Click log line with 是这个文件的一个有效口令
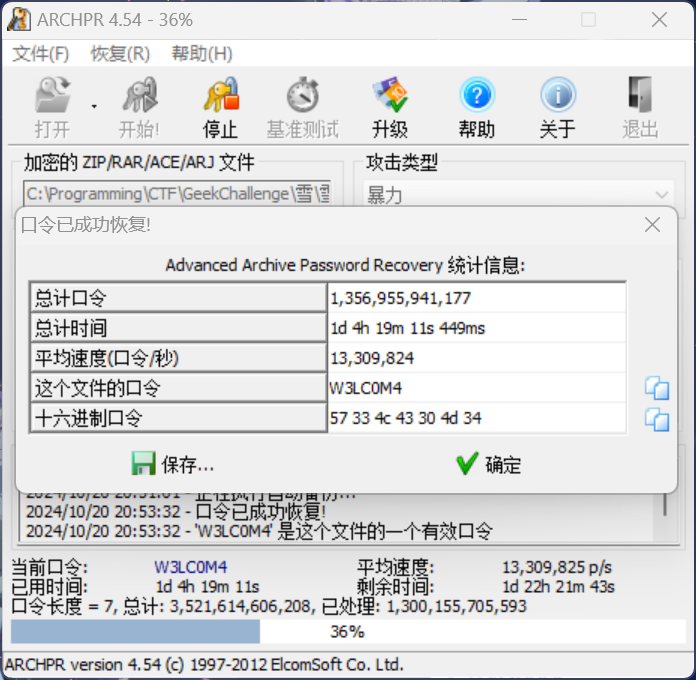Screen dimensions: 696x680 click(x=259, y=531)
